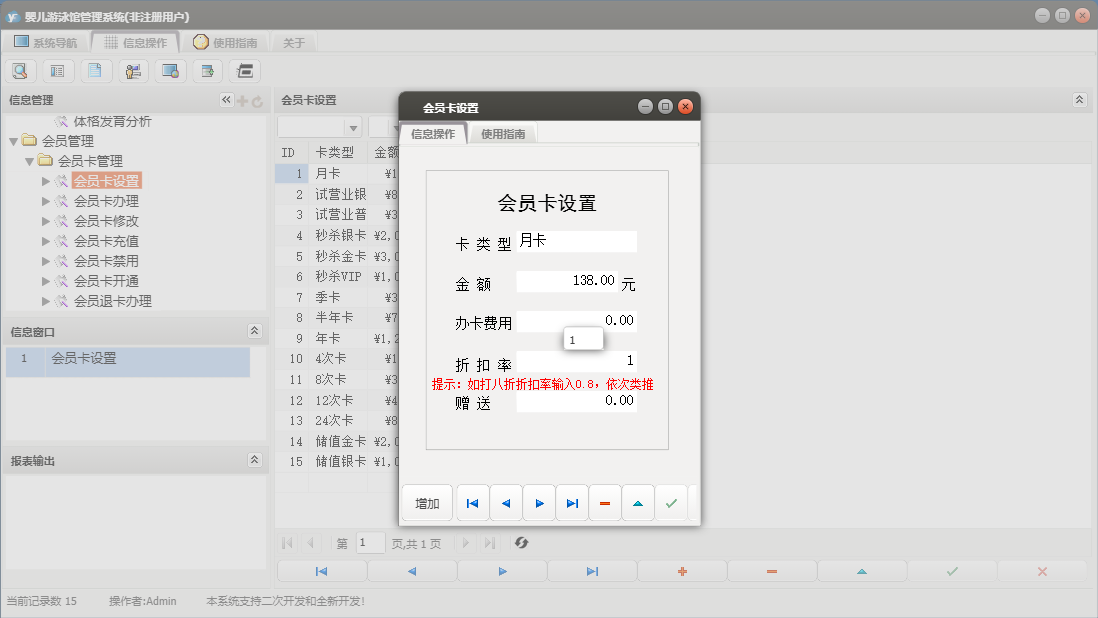Image resolution: width=1098 pixels, height=618 pixels.
Task: Click the red delete record icon in the dialog
Action: pos(605,502)
